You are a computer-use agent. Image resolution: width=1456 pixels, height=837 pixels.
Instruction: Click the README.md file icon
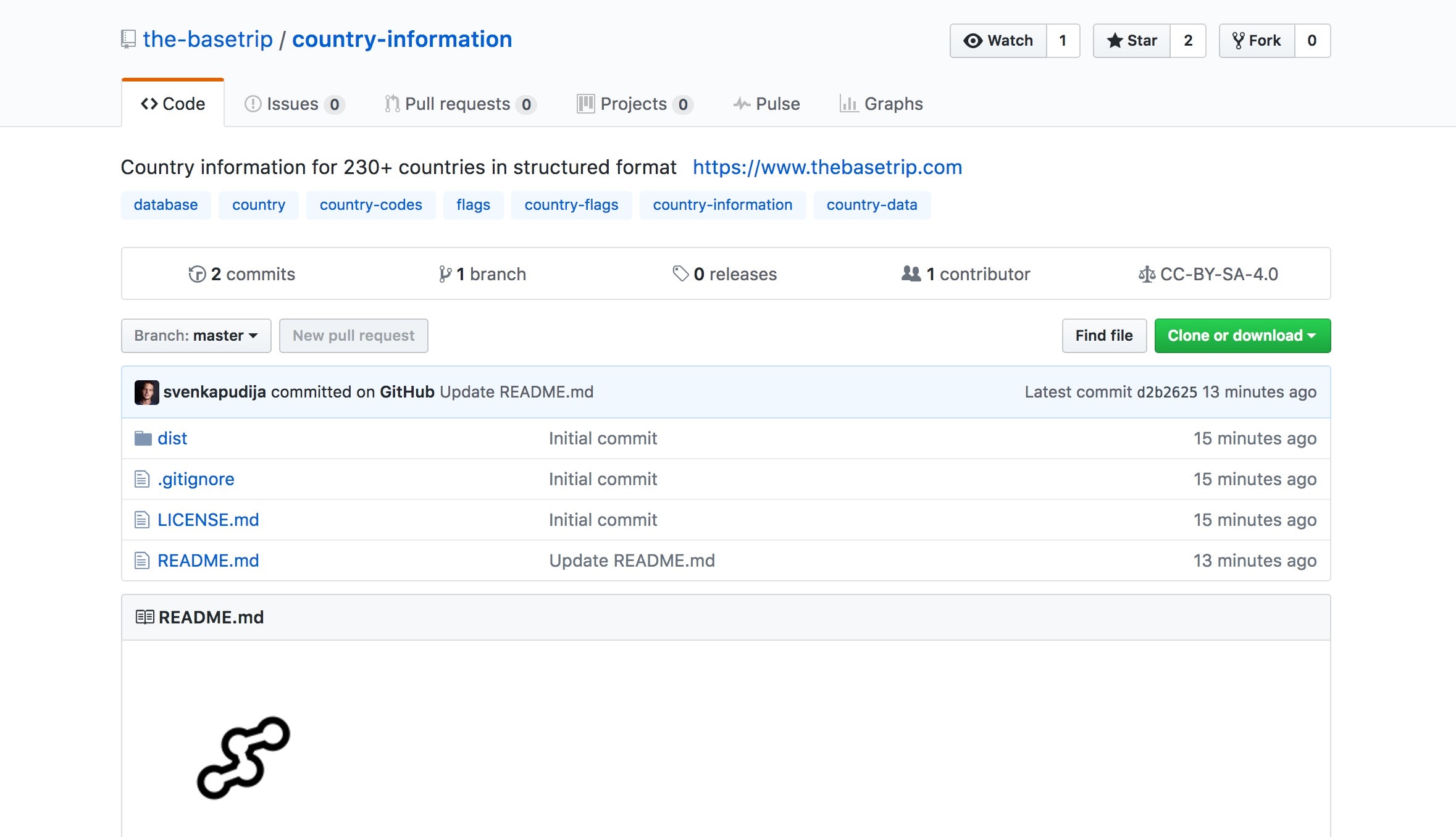pos(142,560)
